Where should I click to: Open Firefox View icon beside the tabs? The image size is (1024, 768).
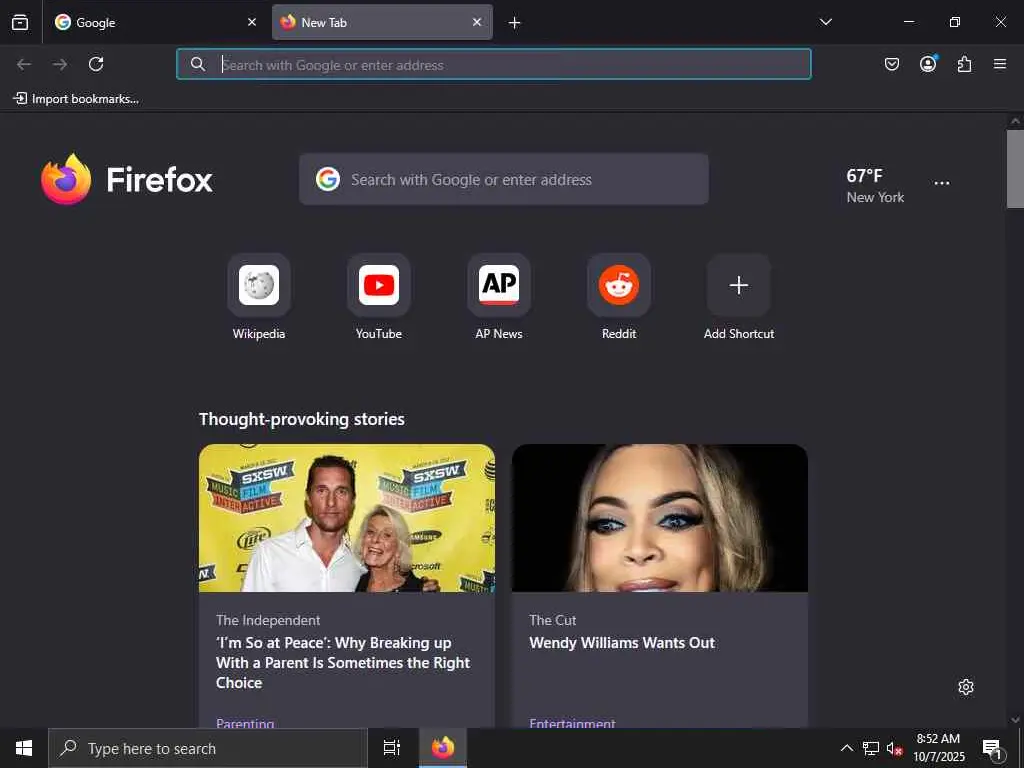click(20, 22)
